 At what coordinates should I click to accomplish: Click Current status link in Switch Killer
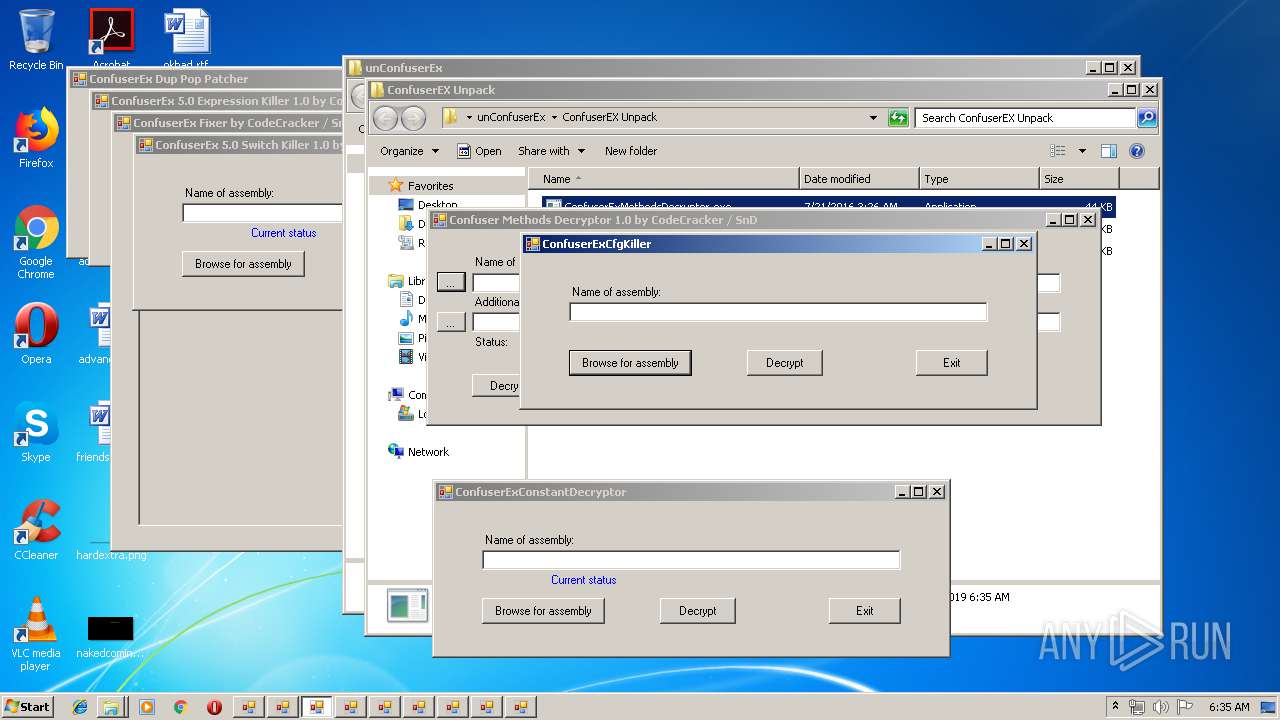pyautogui.click(x=284, y=233)
